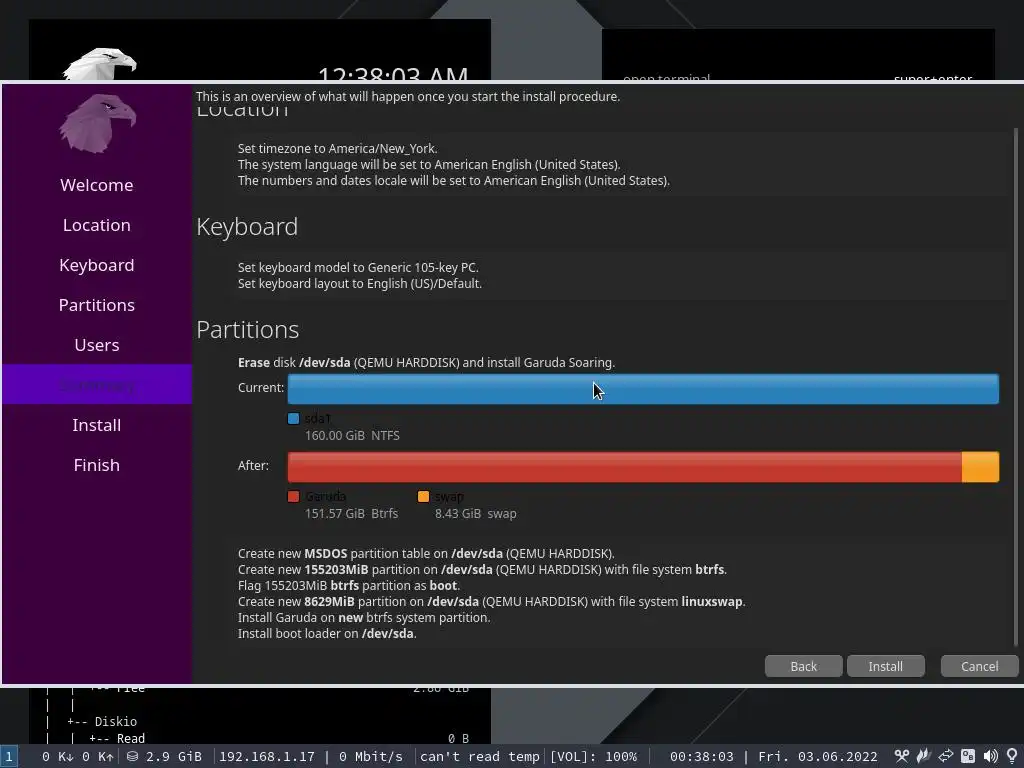Click the Back button
The height and width of the screenshot is (768, 1024).
[x=803, y=666]
